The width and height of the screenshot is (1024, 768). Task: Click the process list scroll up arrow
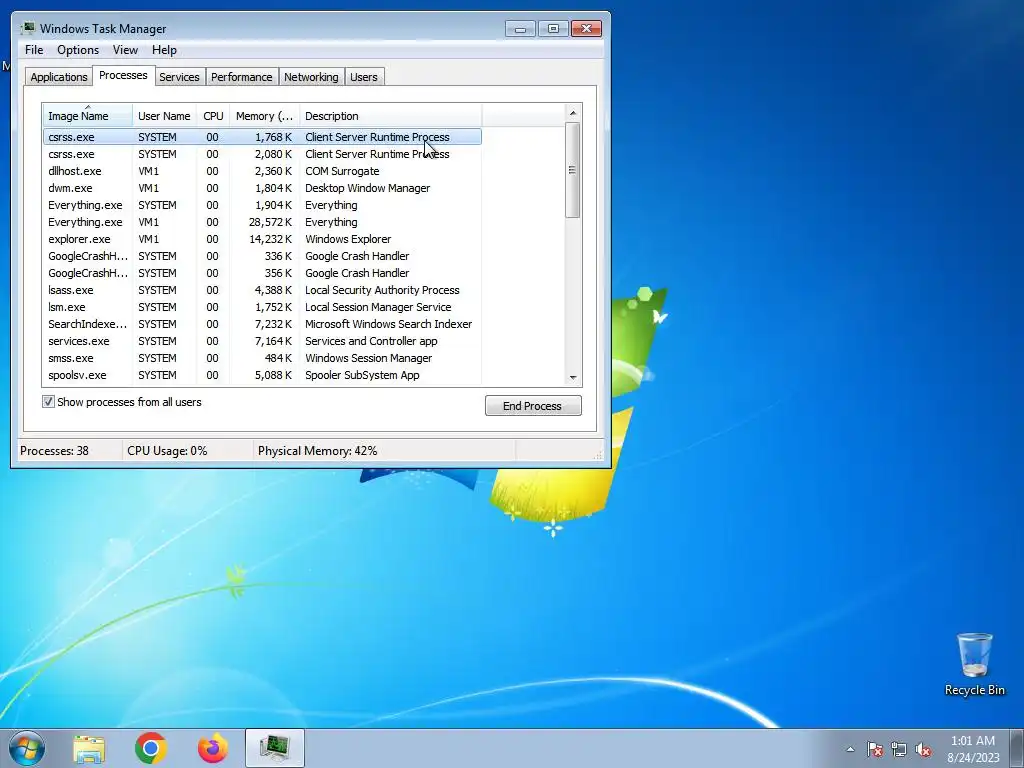pyautogui.click(x=573, y=113)
